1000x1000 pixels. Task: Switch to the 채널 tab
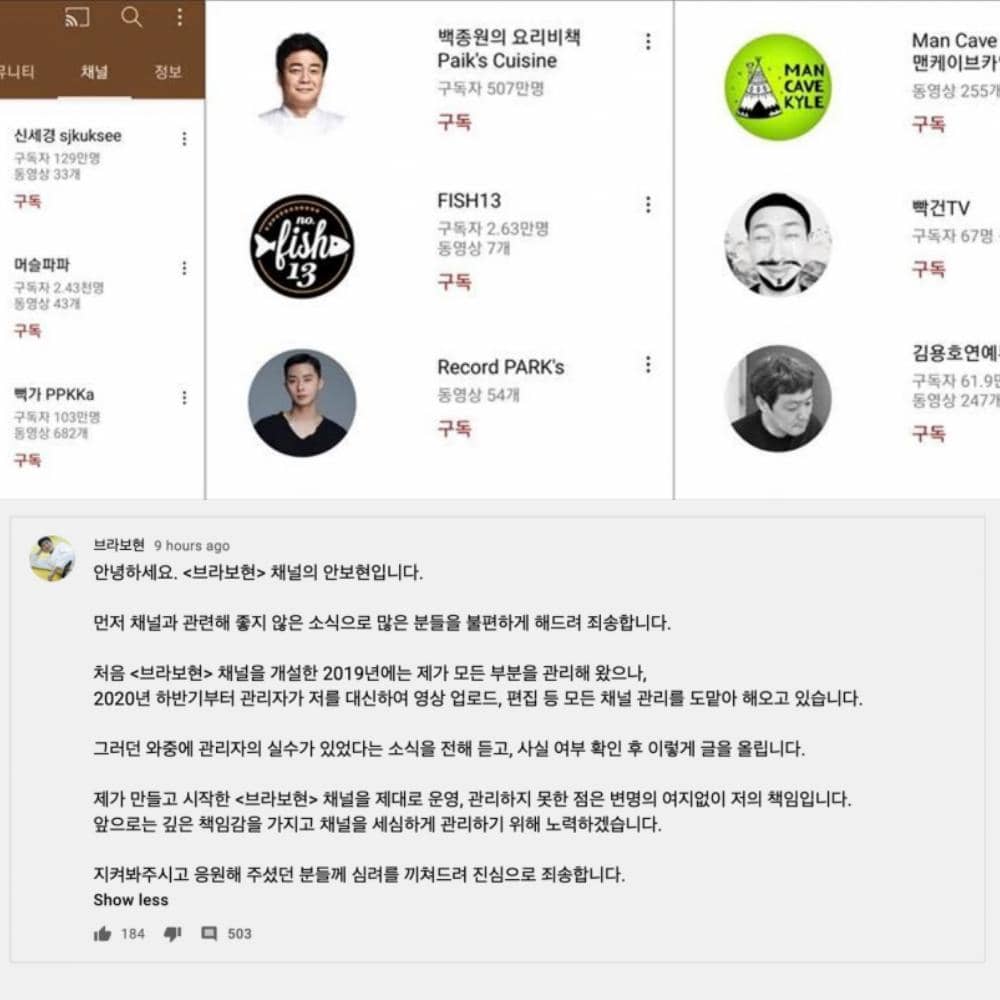tap(94, 72)
